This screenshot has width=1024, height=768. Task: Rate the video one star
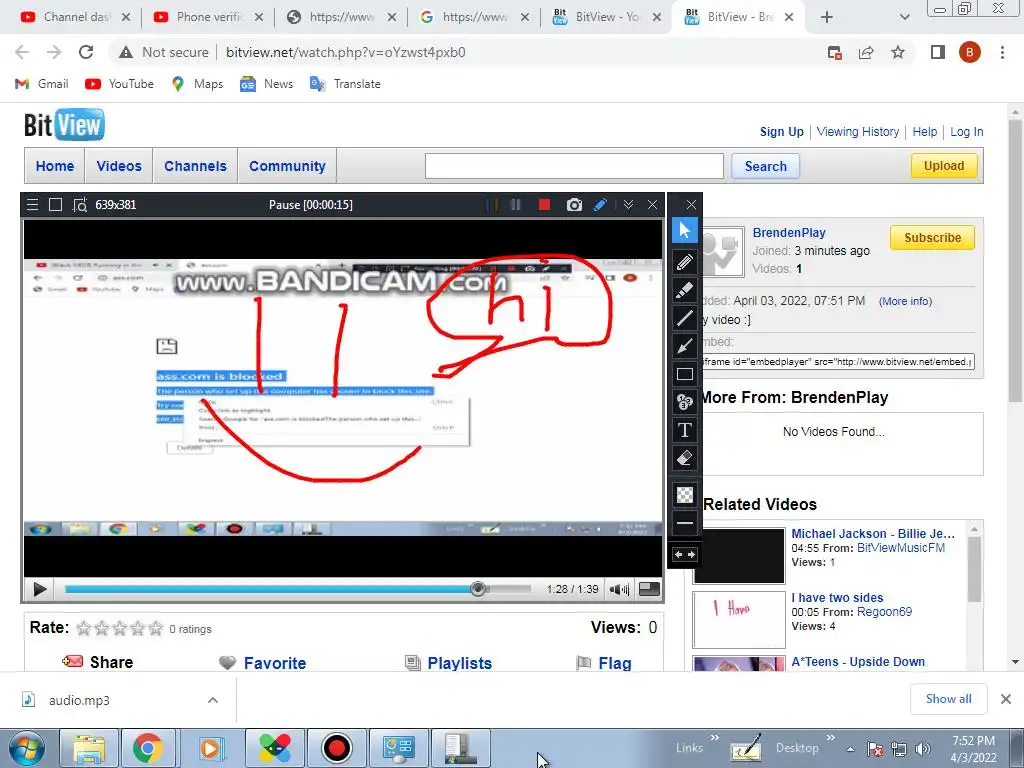click(84, 628)
